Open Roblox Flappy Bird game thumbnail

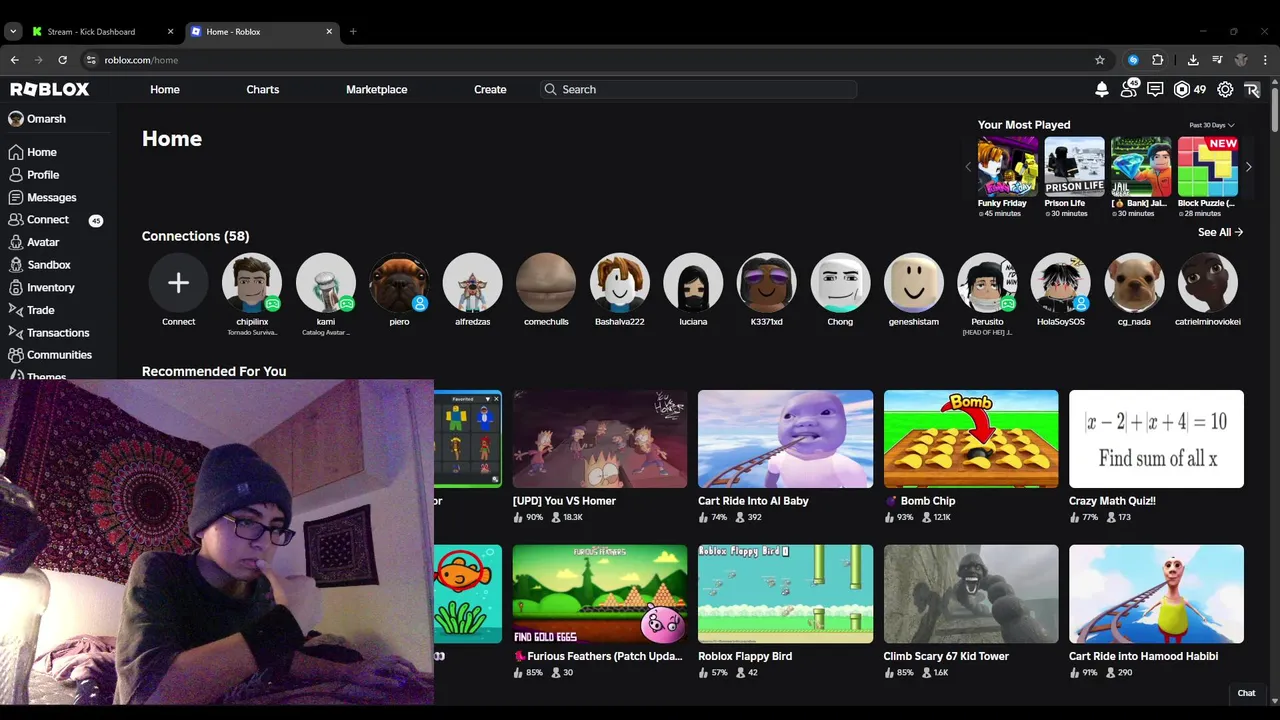[x=785, y=594]
